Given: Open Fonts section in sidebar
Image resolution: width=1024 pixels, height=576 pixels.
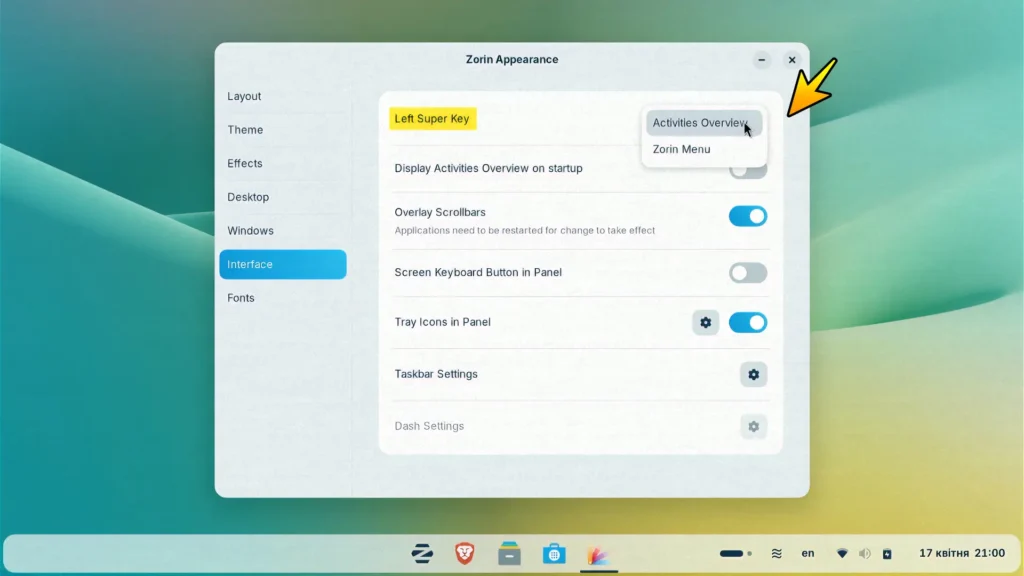Looking at the screenshot, I should 283,298.
